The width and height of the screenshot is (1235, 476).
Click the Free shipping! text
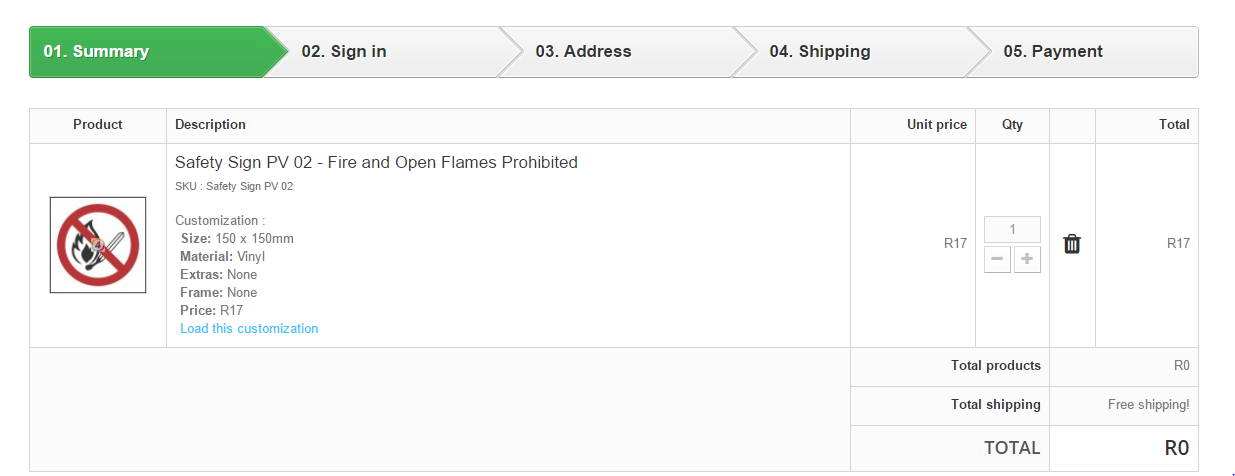(x=1148, y=405)
